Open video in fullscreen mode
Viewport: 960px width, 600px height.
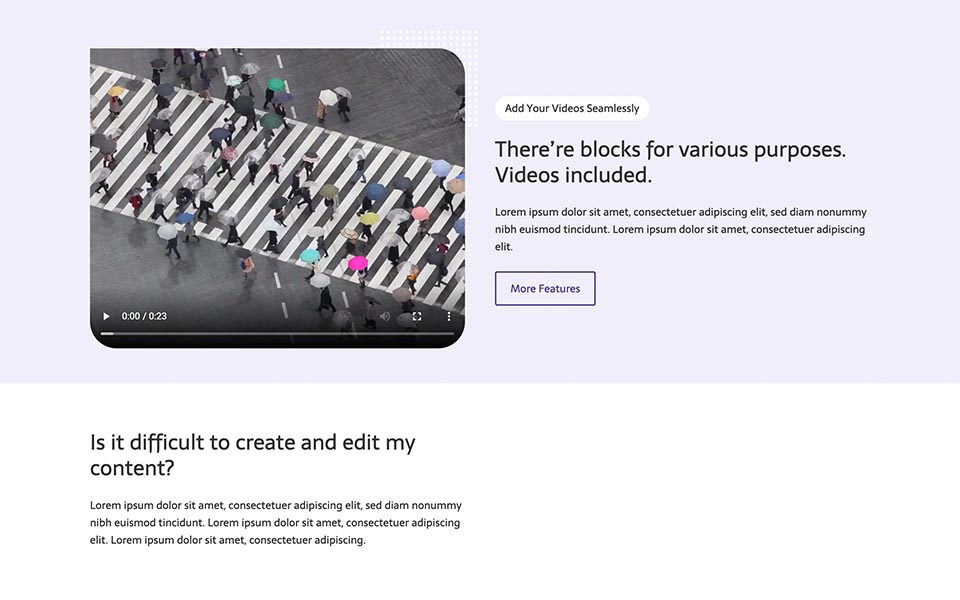(x=417, y=317)
